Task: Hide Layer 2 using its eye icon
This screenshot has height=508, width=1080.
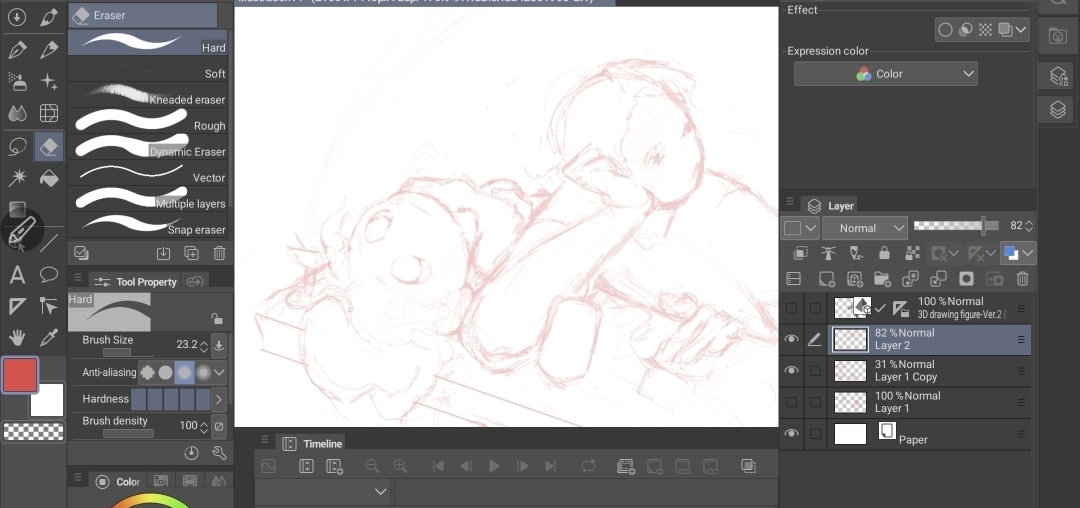Action: [792, 340]
